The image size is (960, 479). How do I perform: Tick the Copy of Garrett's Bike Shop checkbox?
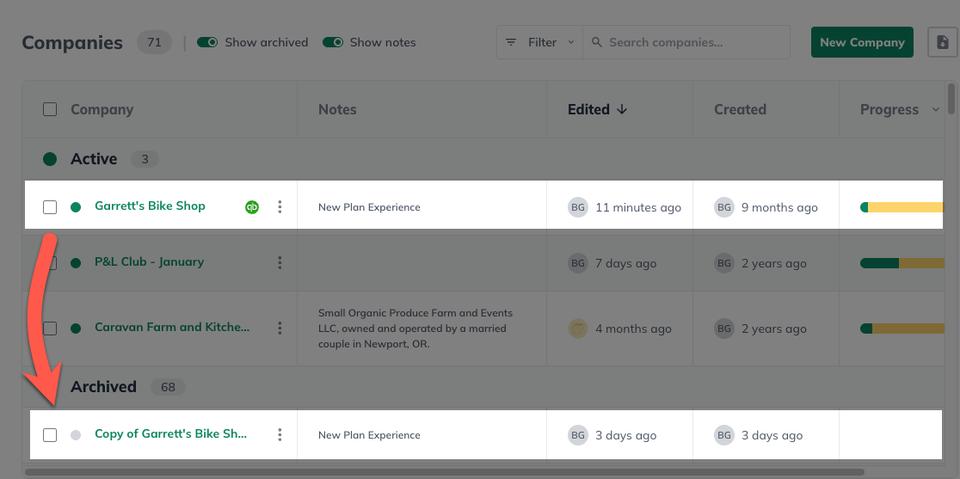coord(50,435)
